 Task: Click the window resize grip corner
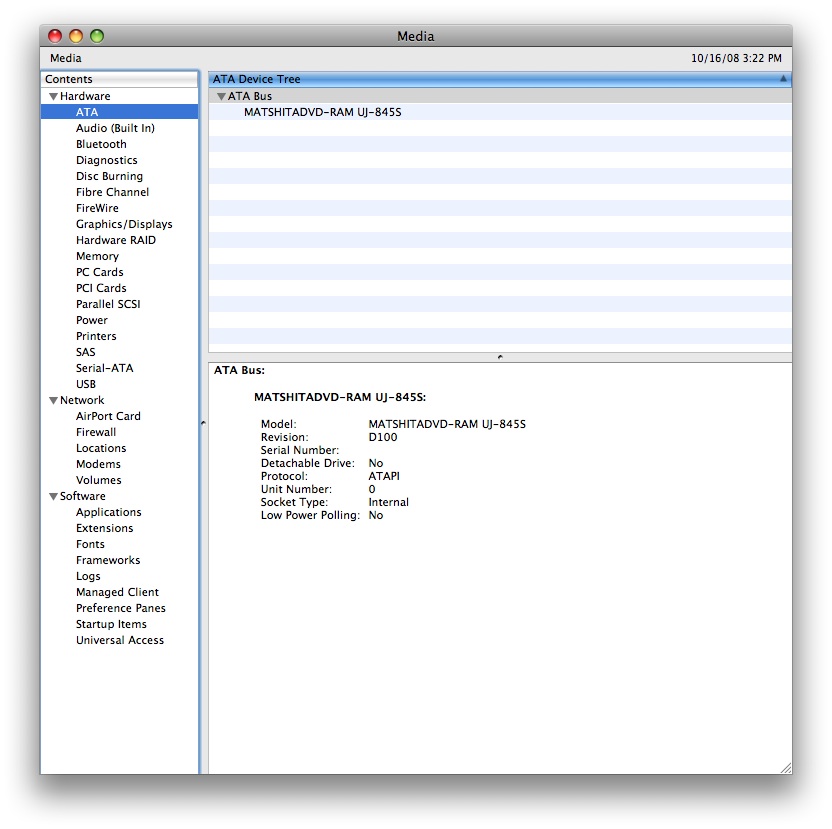pos(786,768)
